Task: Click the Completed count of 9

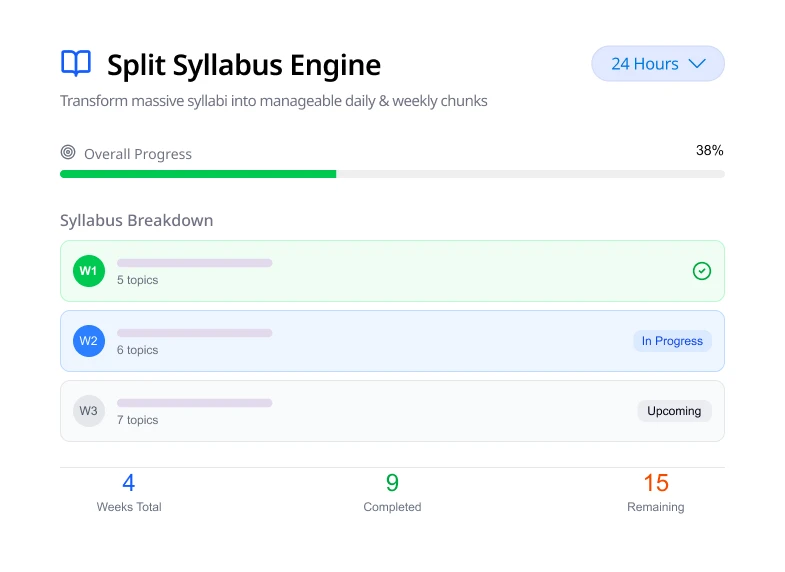Action: pos(392,484)
